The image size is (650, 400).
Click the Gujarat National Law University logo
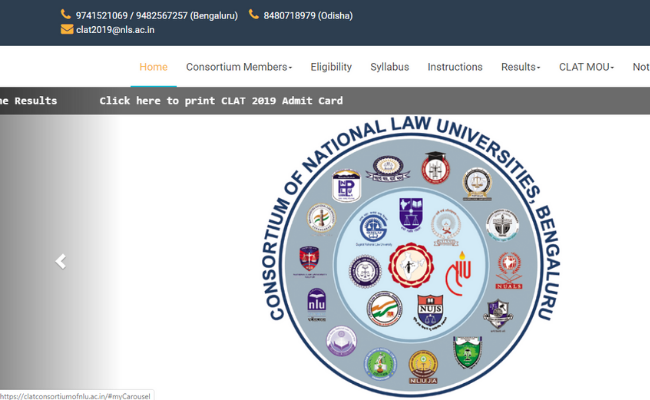371,227
